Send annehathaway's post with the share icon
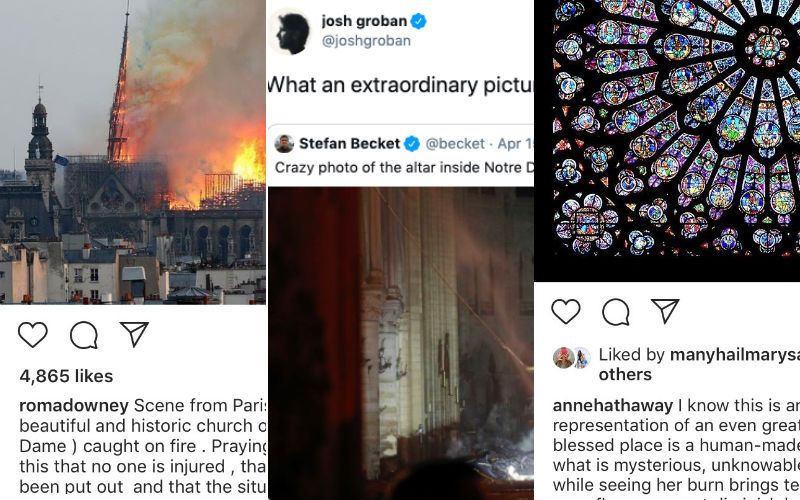Screen dimensions: 800x500 tap(665, 311)
